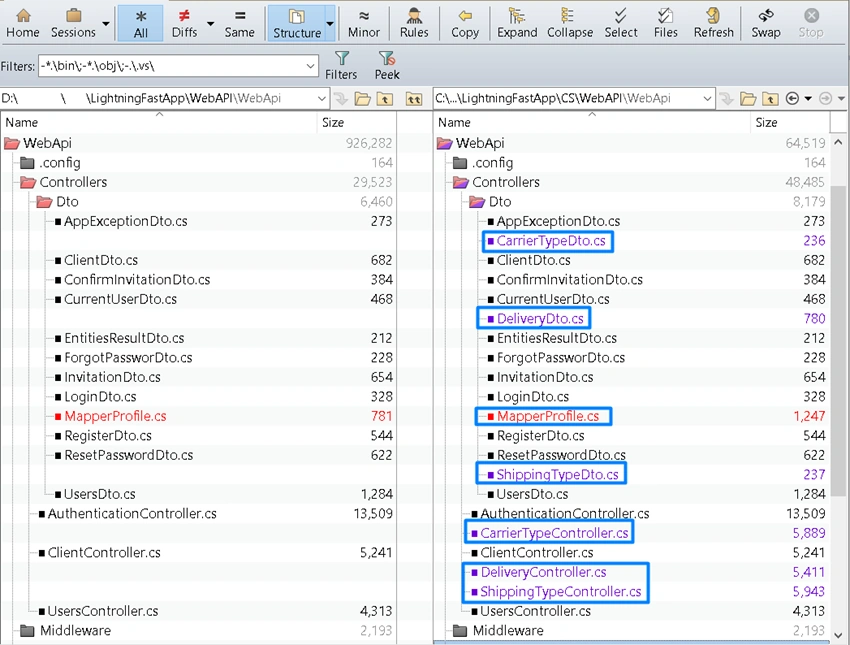
Task: Open the Filters combo box dropdown
Action: [x=310, y=66]
